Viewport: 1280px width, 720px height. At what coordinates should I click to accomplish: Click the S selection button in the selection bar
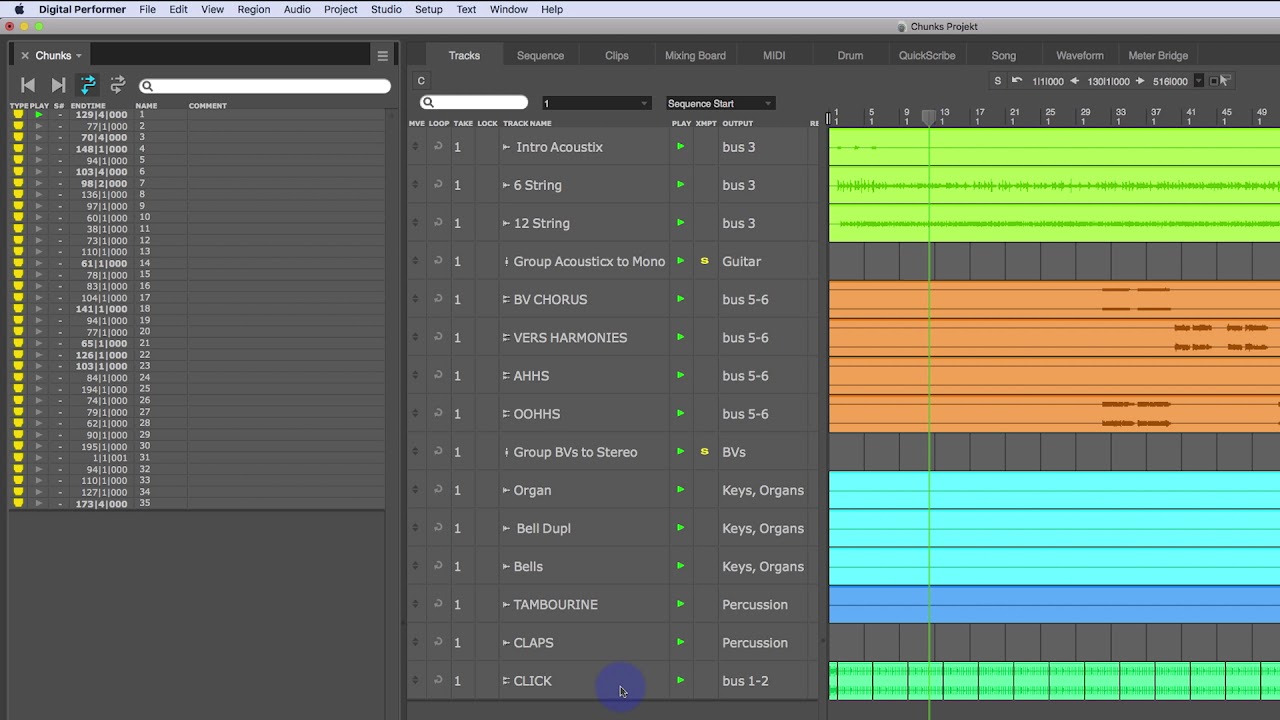tap(997, 81)
